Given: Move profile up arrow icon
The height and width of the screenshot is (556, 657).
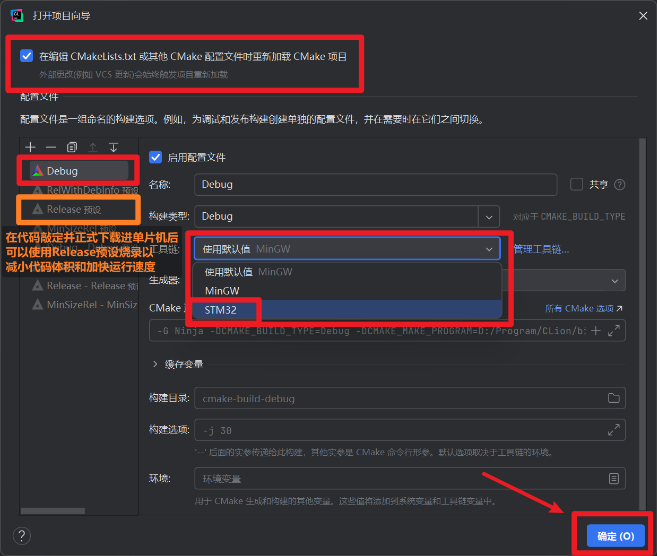Looking at the screenshot, I should 93,147.
